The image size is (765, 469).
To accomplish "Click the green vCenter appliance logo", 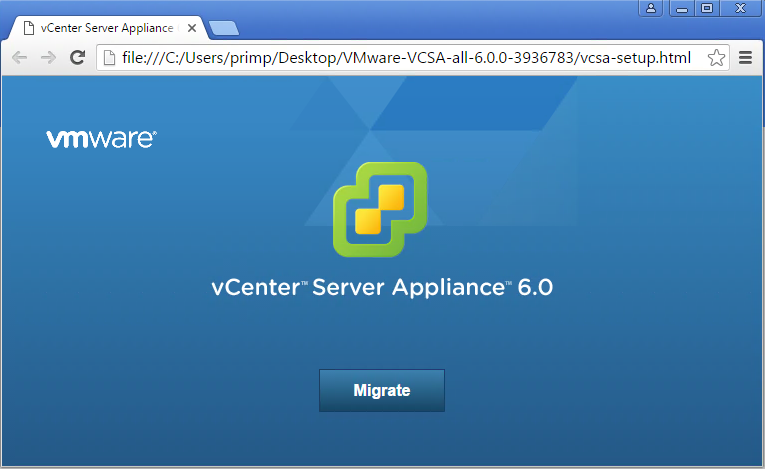I will (x=380, y=209).
